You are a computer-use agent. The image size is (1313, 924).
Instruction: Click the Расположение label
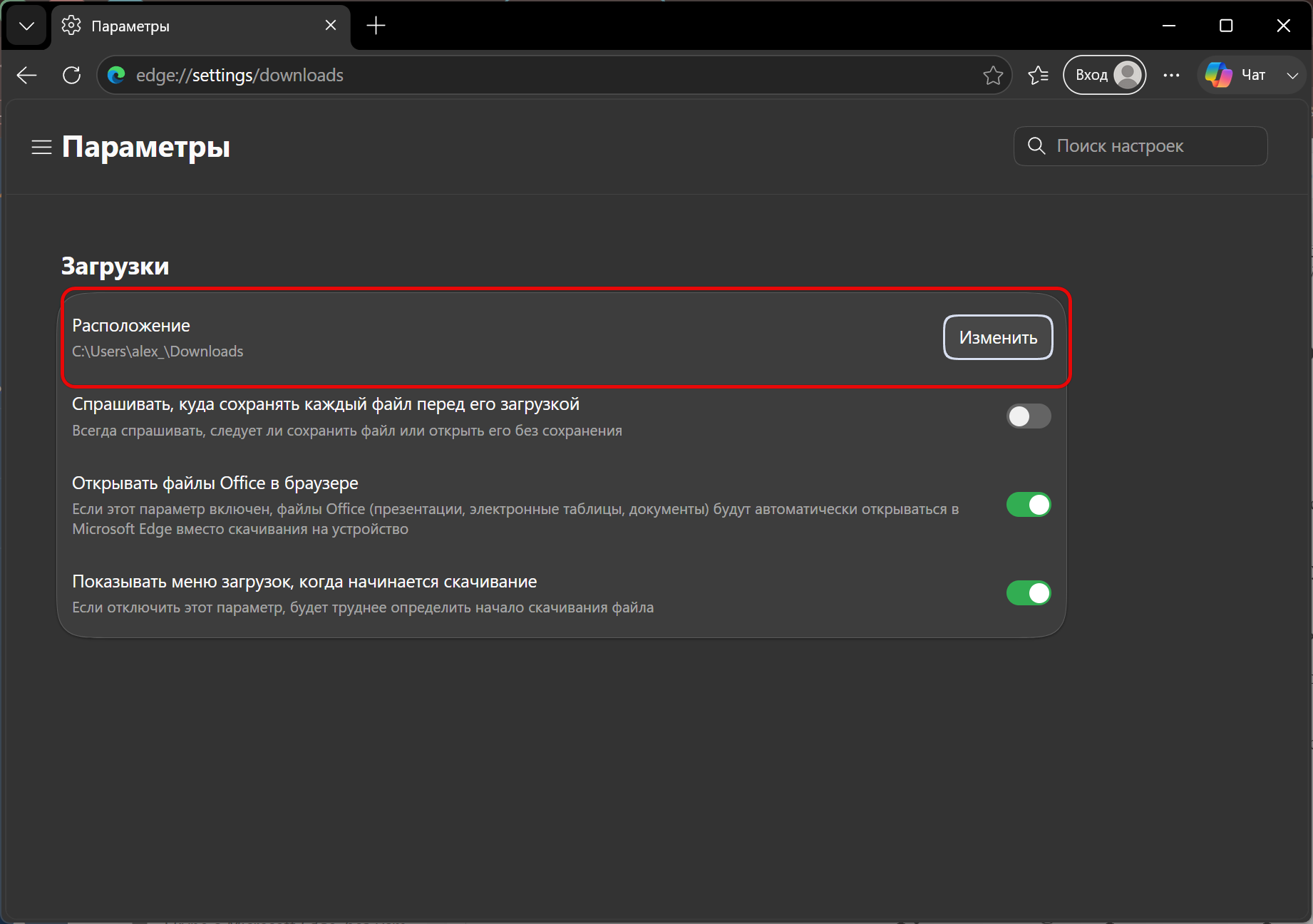(131, 326)
